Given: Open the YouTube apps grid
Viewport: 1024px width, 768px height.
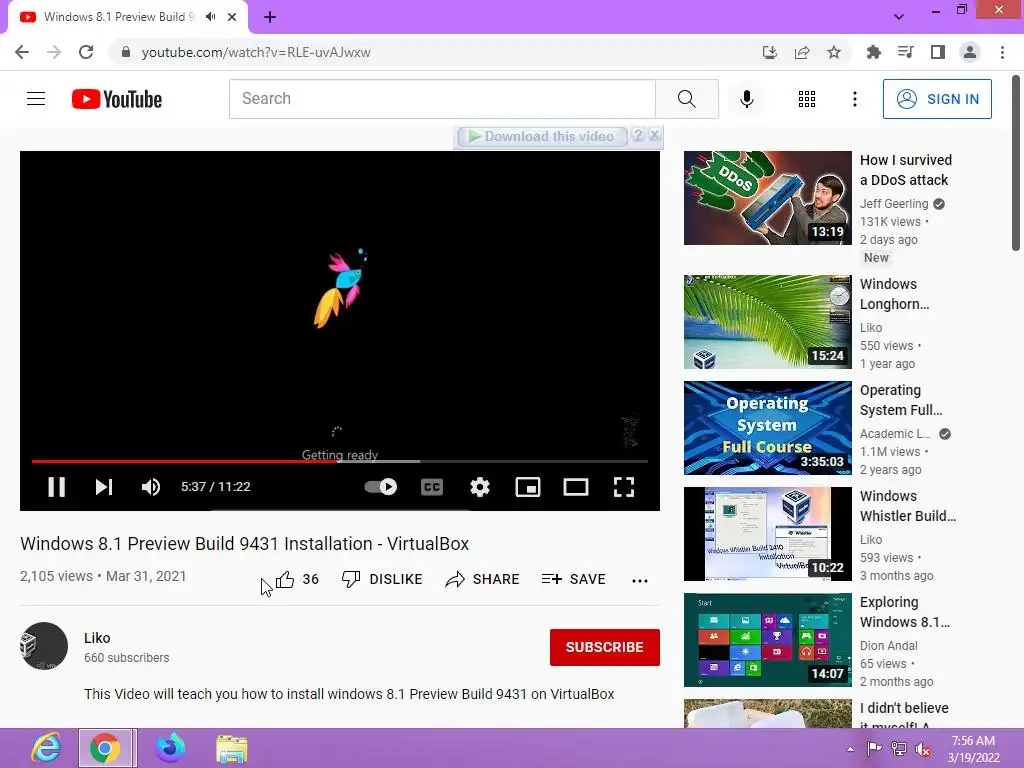Looking at the screenshot, I should coord(807,99).
